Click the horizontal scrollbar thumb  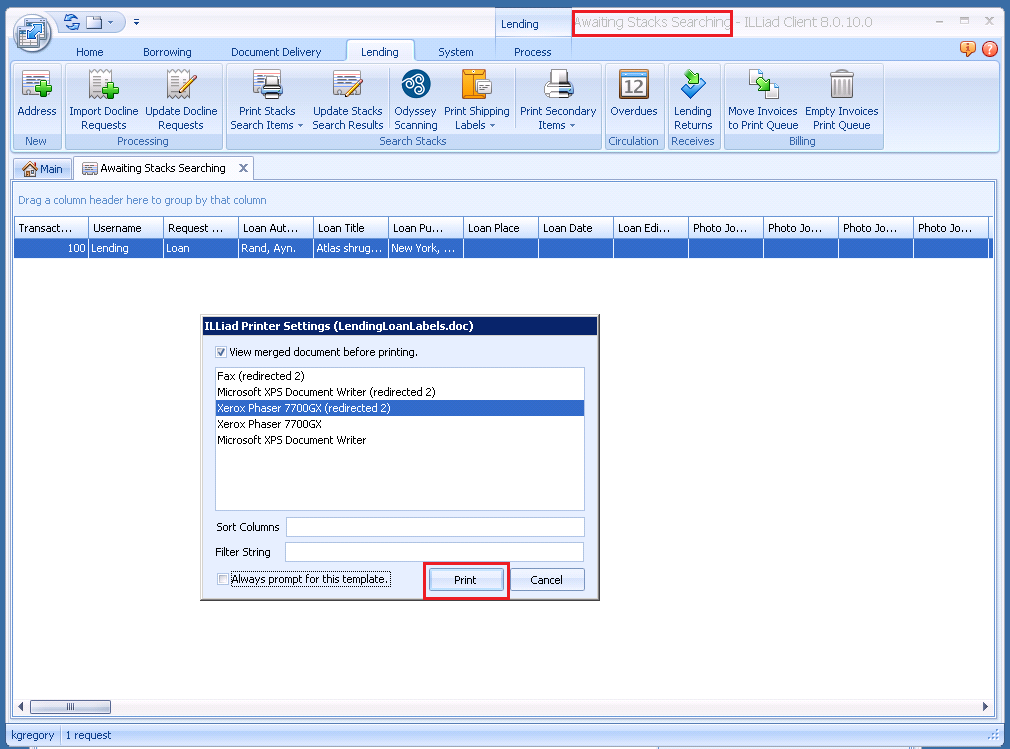click(70, 707)
